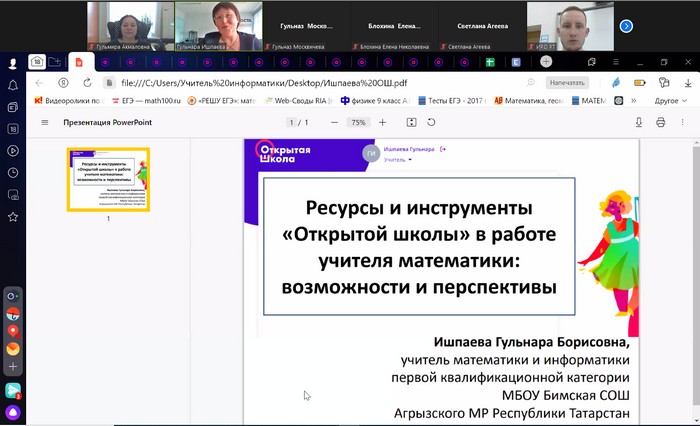The height and width of the screenshot is (426, 700).
Task: Open the collections icon in sidebar
Action: [x=12, y=107]
